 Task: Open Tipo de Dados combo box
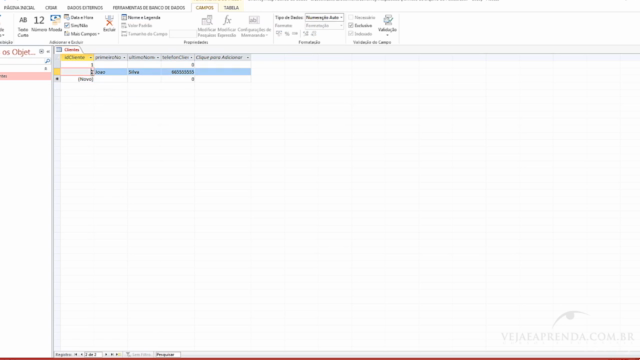coord(324,18)
